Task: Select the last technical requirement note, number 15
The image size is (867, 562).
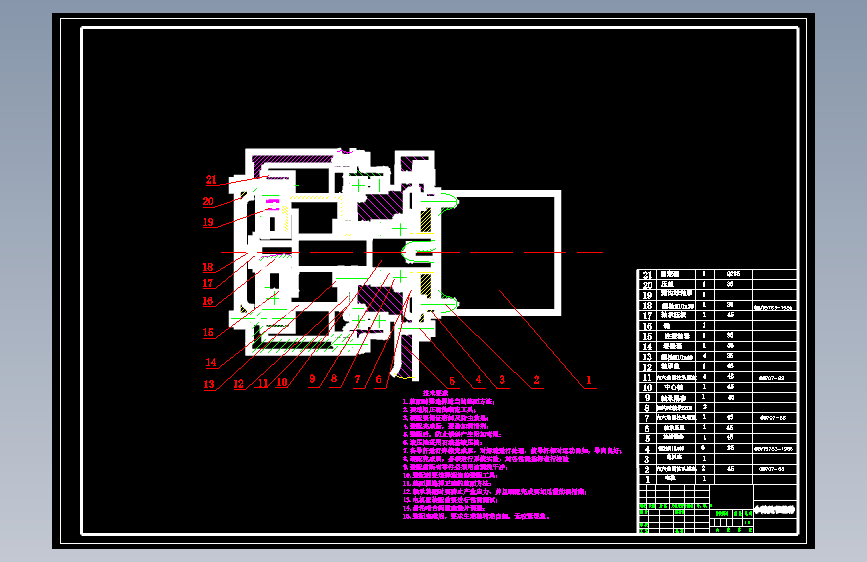Action: pyautogui.click(x=476, y=516)
